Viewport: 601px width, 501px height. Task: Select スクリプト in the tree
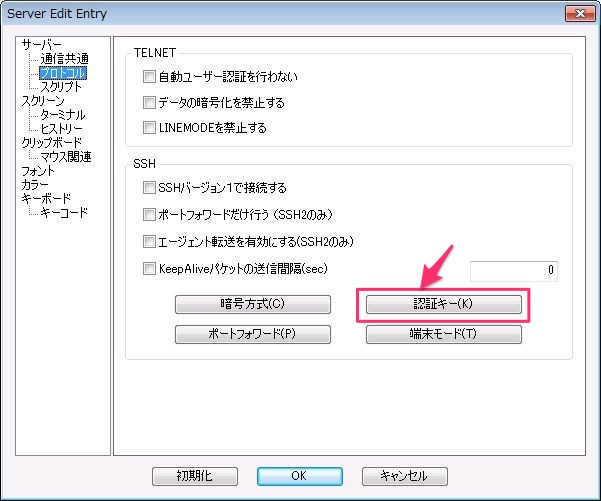coord(61,87)
